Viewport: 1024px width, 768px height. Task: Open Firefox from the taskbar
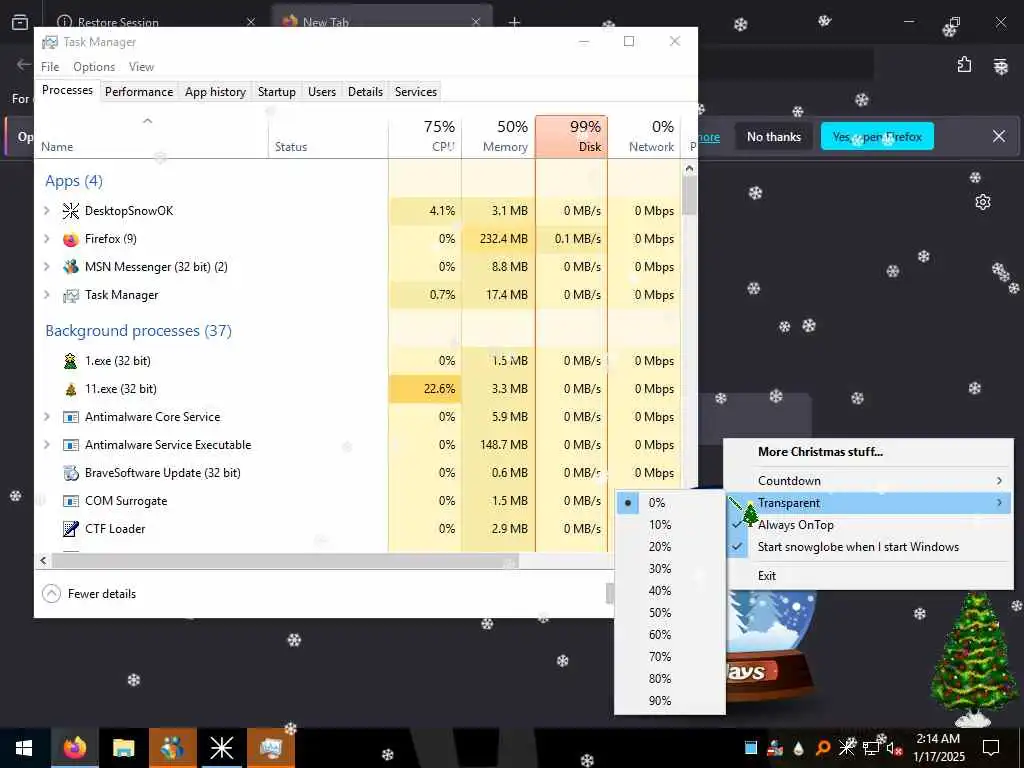(74, 748)
